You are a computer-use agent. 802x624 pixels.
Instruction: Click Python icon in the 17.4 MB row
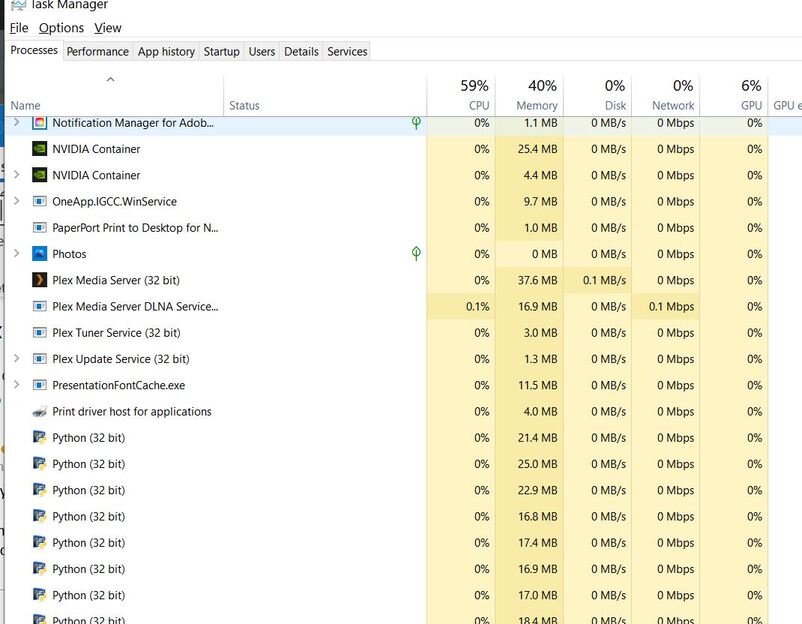[39, 543]
